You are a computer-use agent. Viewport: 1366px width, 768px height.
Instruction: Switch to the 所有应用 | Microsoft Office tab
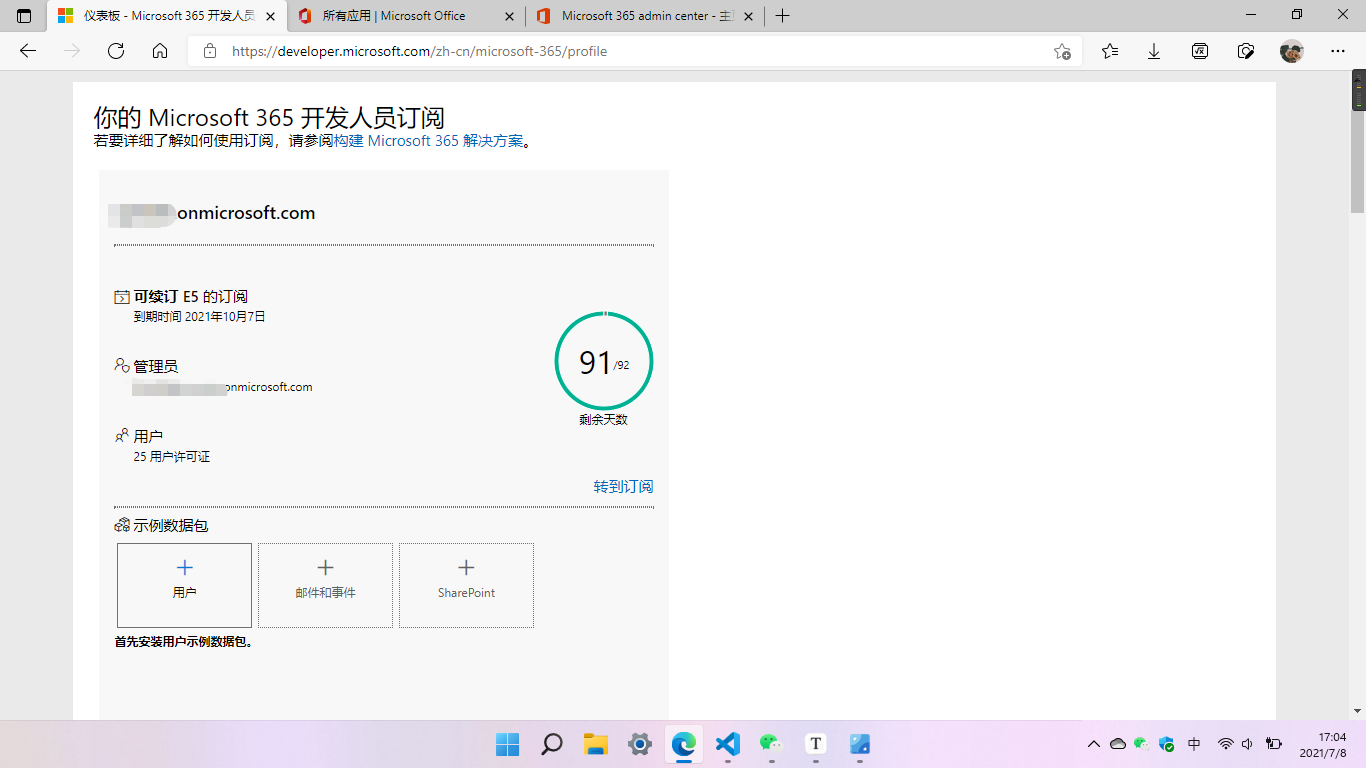pyautogui.click(x=406, y=16)
